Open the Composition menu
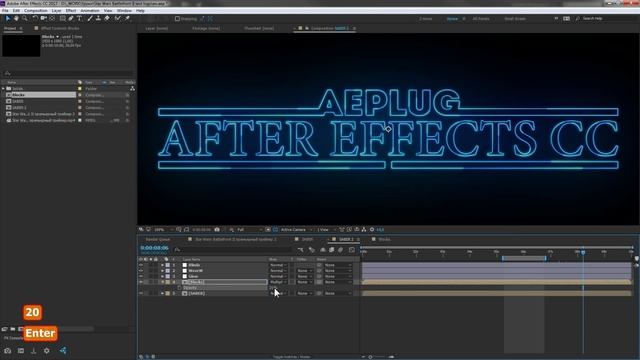Viewport: 640px width, 360px height. coord(36,11)
